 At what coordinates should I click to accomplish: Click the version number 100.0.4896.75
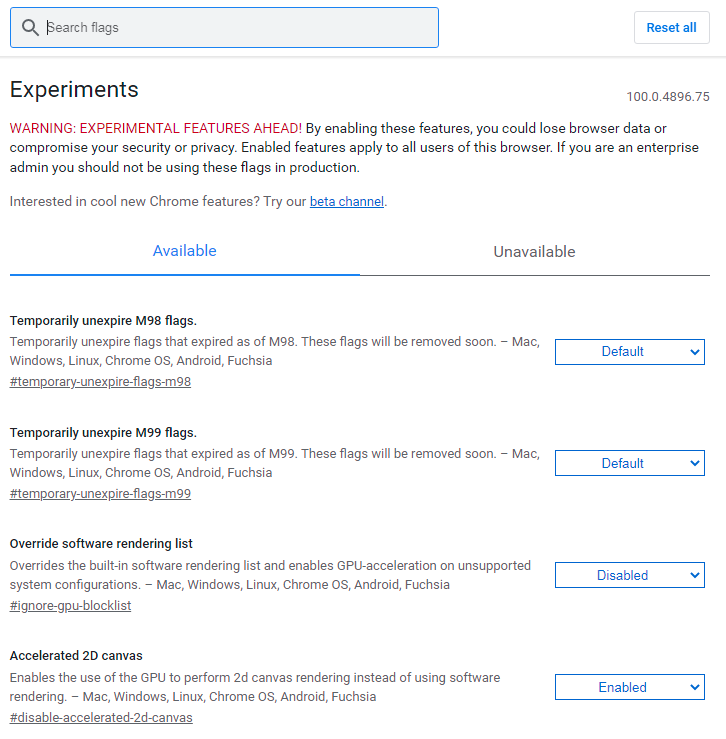point(667,97)
